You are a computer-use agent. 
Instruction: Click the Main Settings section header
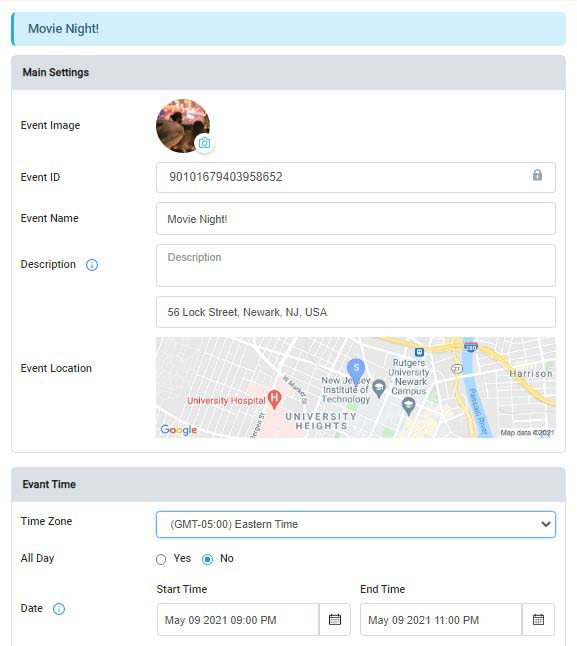pyautogui.click(x=288, y=73)
